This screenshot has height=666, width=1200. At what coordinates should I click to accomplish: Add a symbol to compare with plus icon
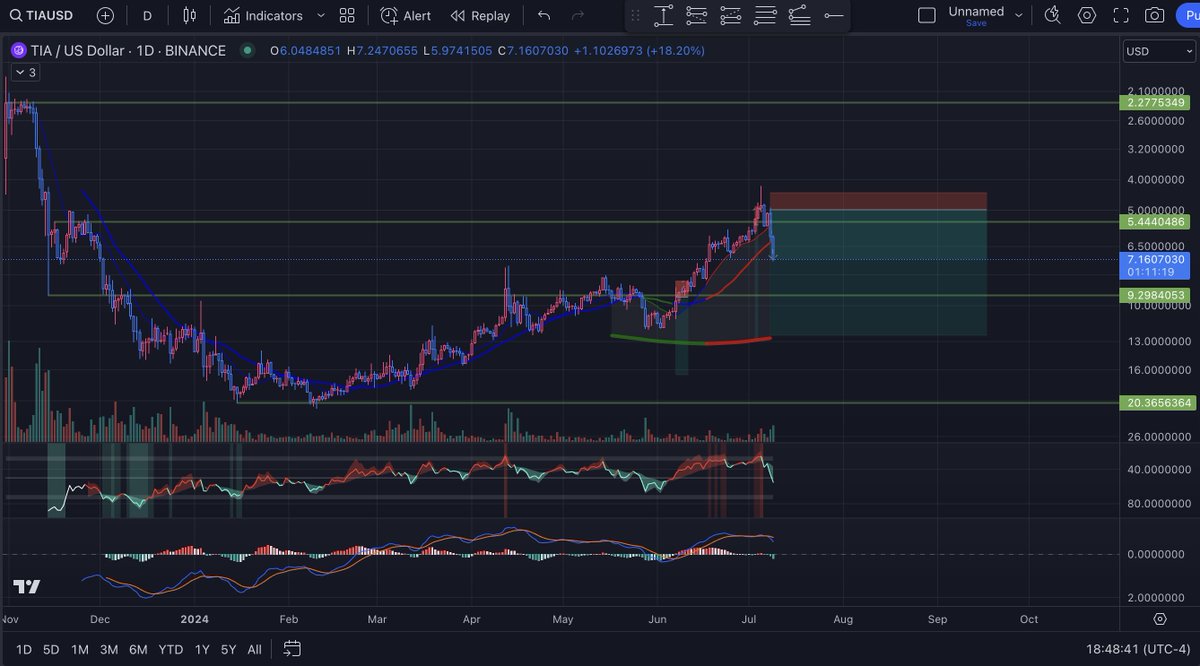(105, 16)
